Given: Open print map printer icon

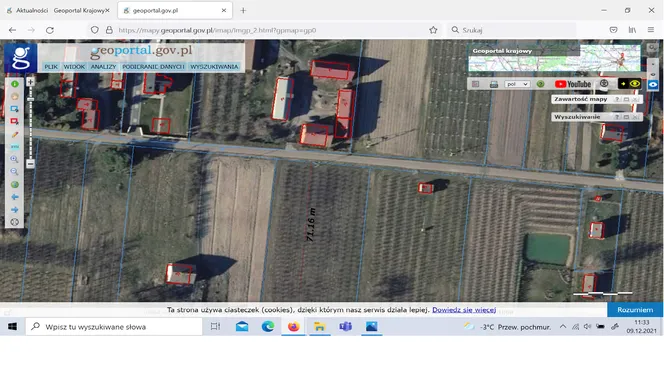Looking at the screenshot, I should click(494, 84).
